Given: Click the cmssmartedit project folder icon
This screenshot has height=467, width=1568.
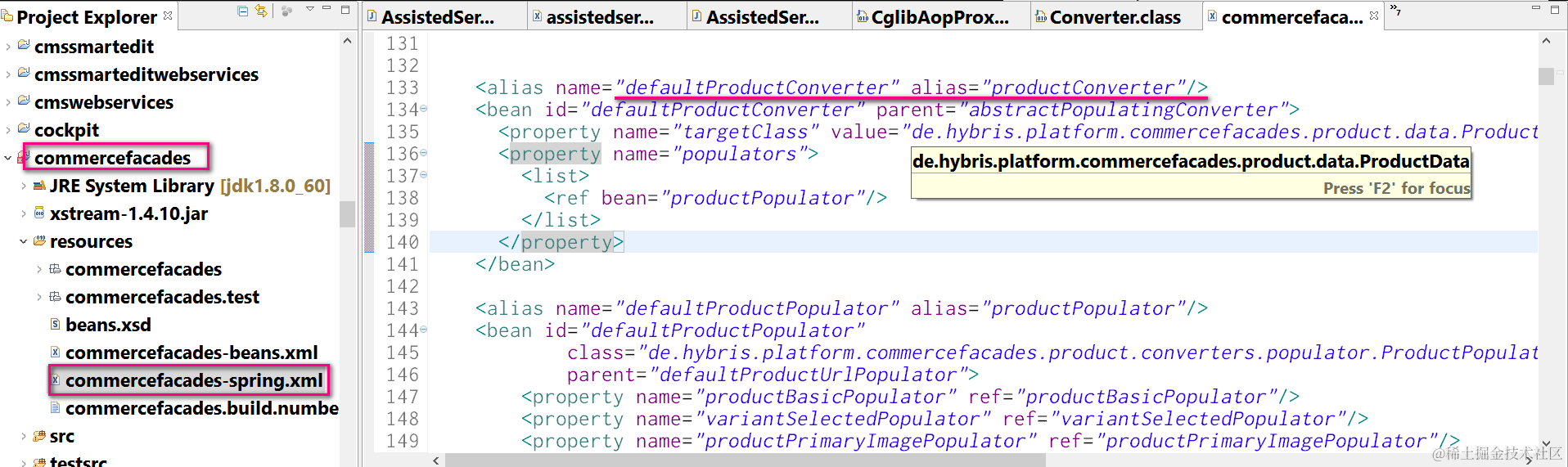Looking at the screenshot, I should [x=24, y=46].
